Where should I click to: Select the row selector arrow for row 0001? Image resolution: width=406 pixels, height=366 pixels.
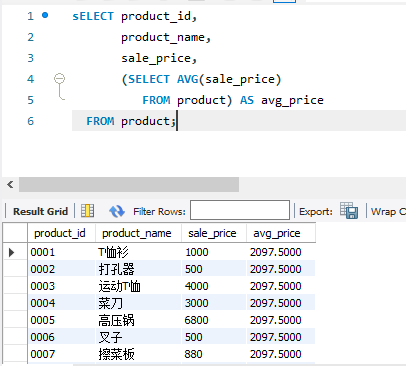pos(12,252)
